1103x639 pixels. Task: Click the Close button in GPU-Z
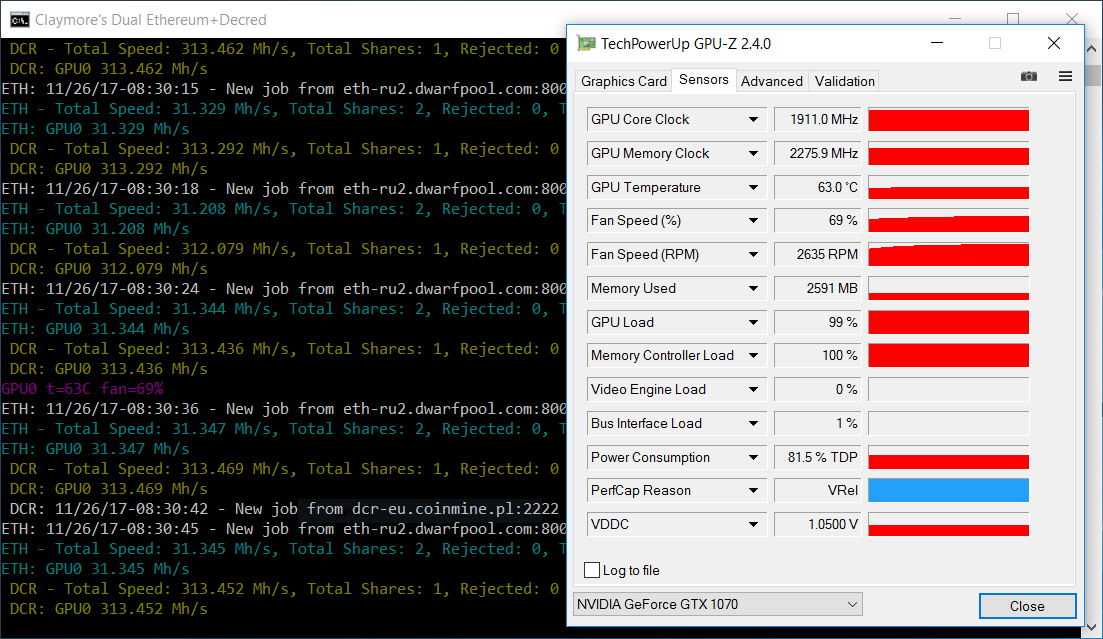[1027, 606]
